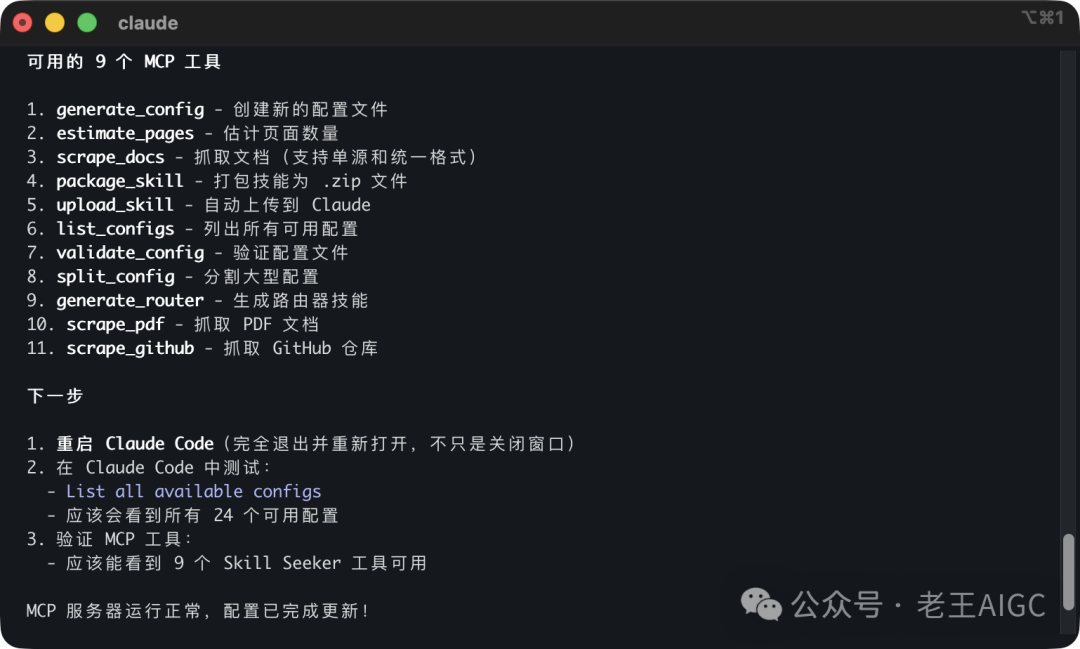Click the yellow minimize traffic light
The width and height of the screenshot is (1080, 649).
[x=54, y=21]
